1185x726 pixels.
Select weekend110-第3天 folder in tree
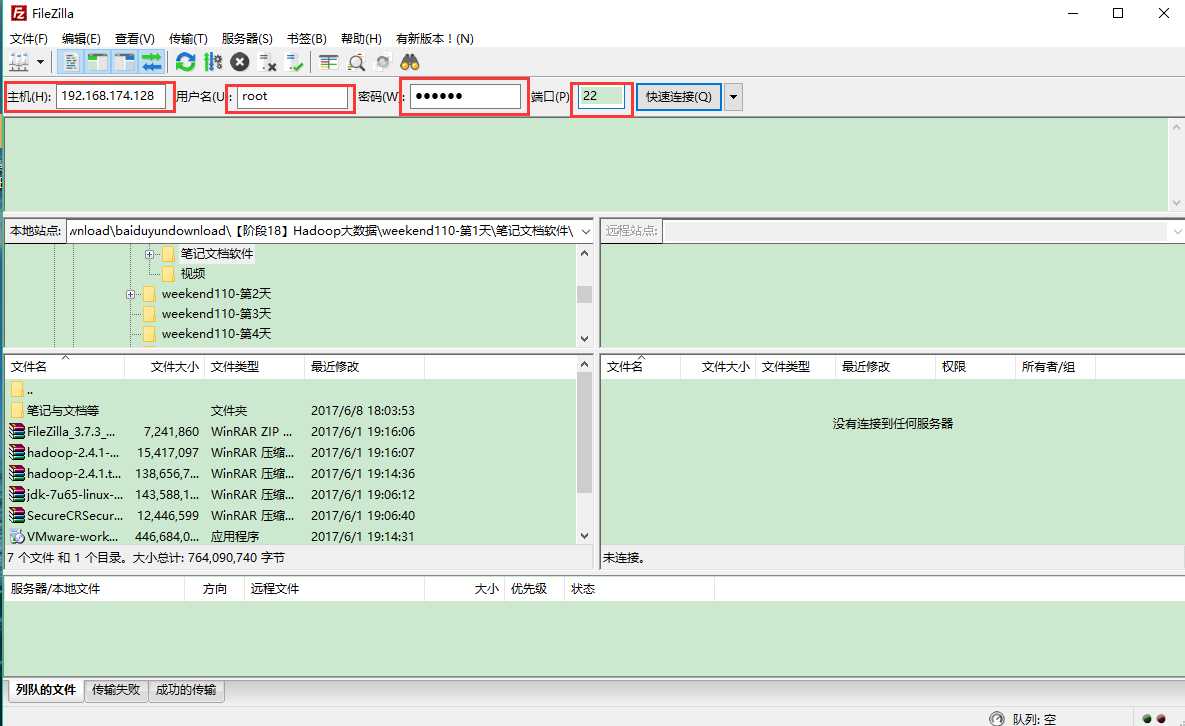coord(216,314)
